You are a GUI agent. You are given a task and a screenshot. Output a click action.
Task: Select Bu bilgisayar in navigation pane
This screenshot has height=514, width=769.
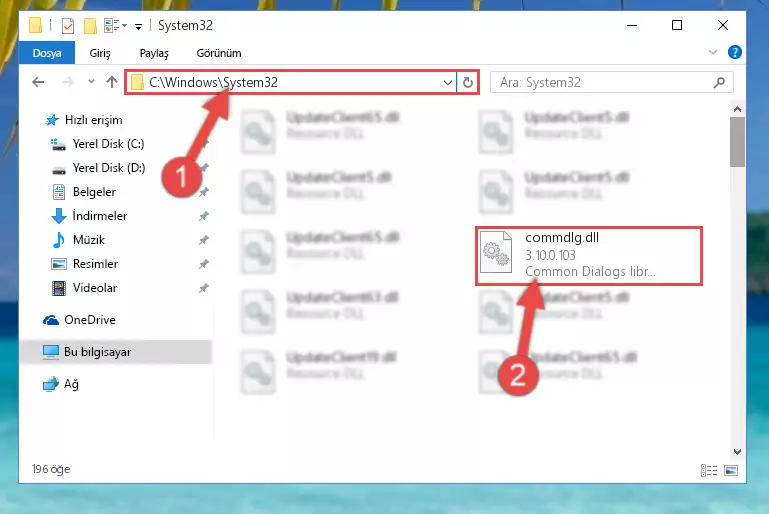116,352
